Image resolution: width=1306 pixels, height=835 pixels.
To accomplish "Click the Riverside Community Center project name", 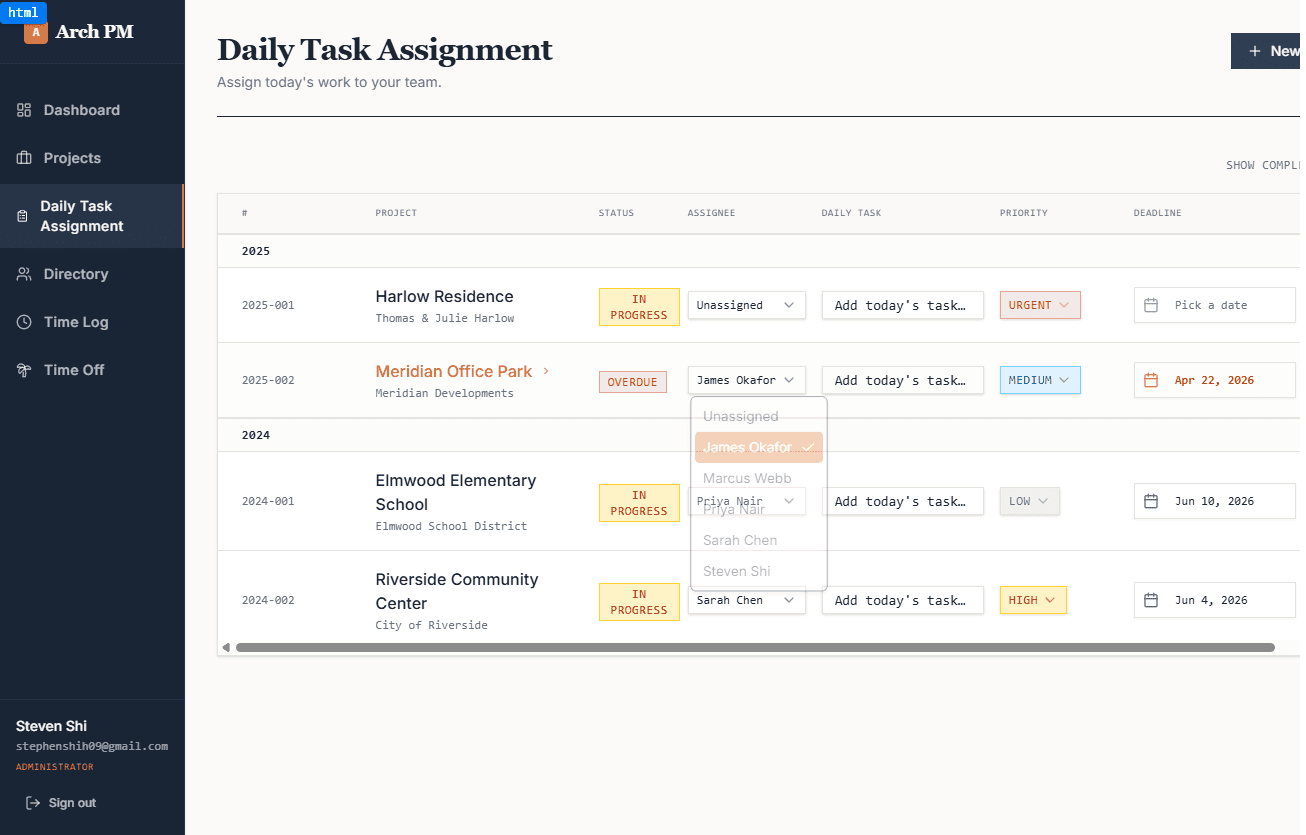I will (457, 591).
